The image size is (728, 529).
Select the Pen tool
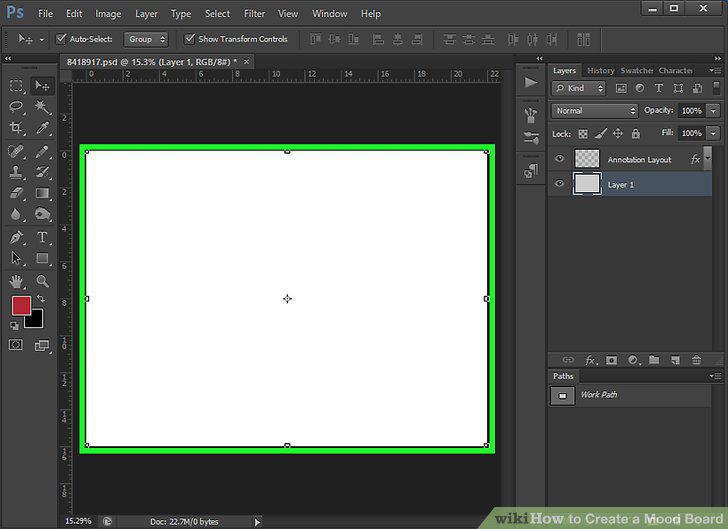tap(16, 237)
